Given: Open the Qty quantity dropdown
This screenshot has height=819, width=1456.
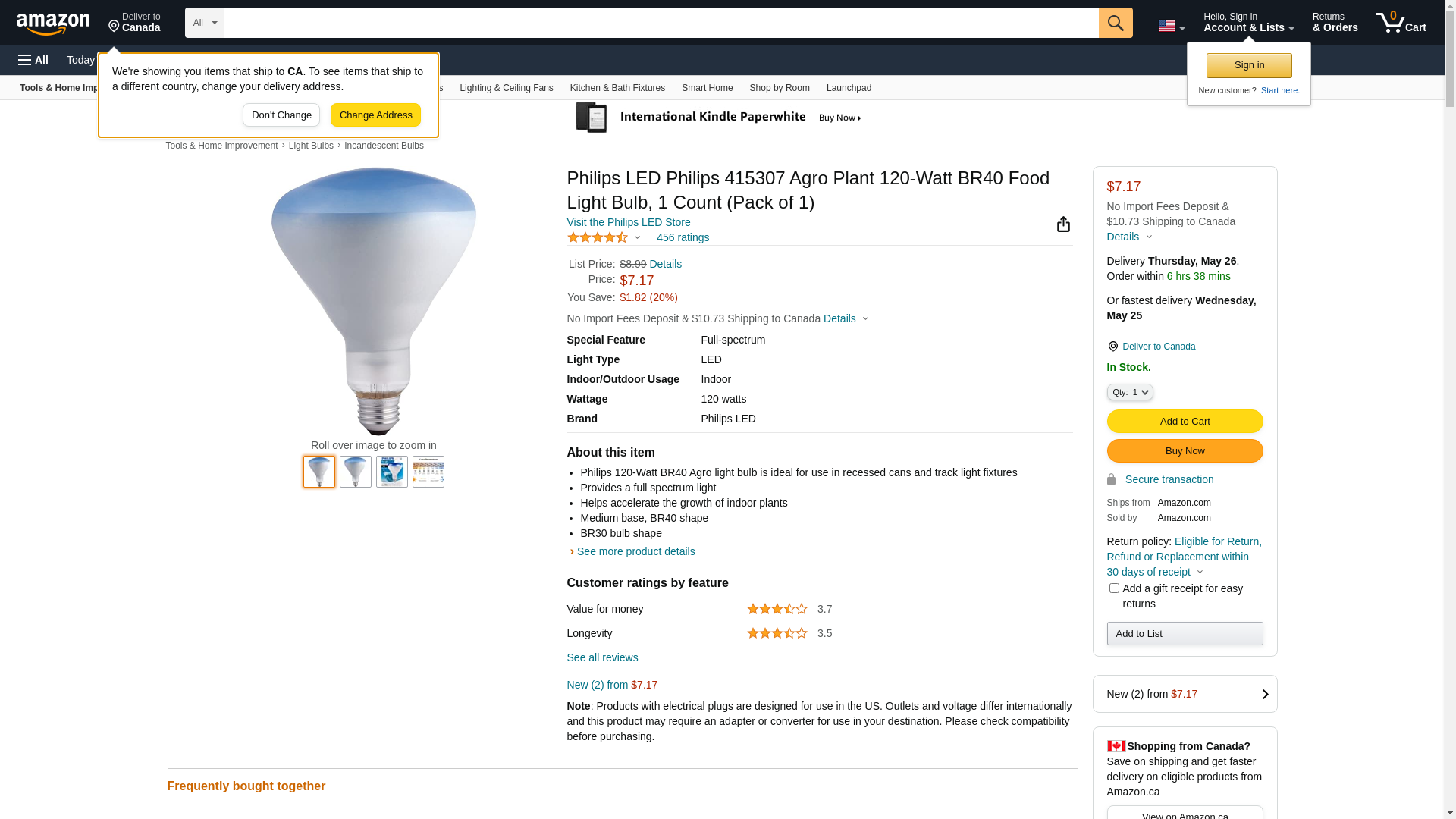Looking at the screenshot, I should [x=1130, y=392].
